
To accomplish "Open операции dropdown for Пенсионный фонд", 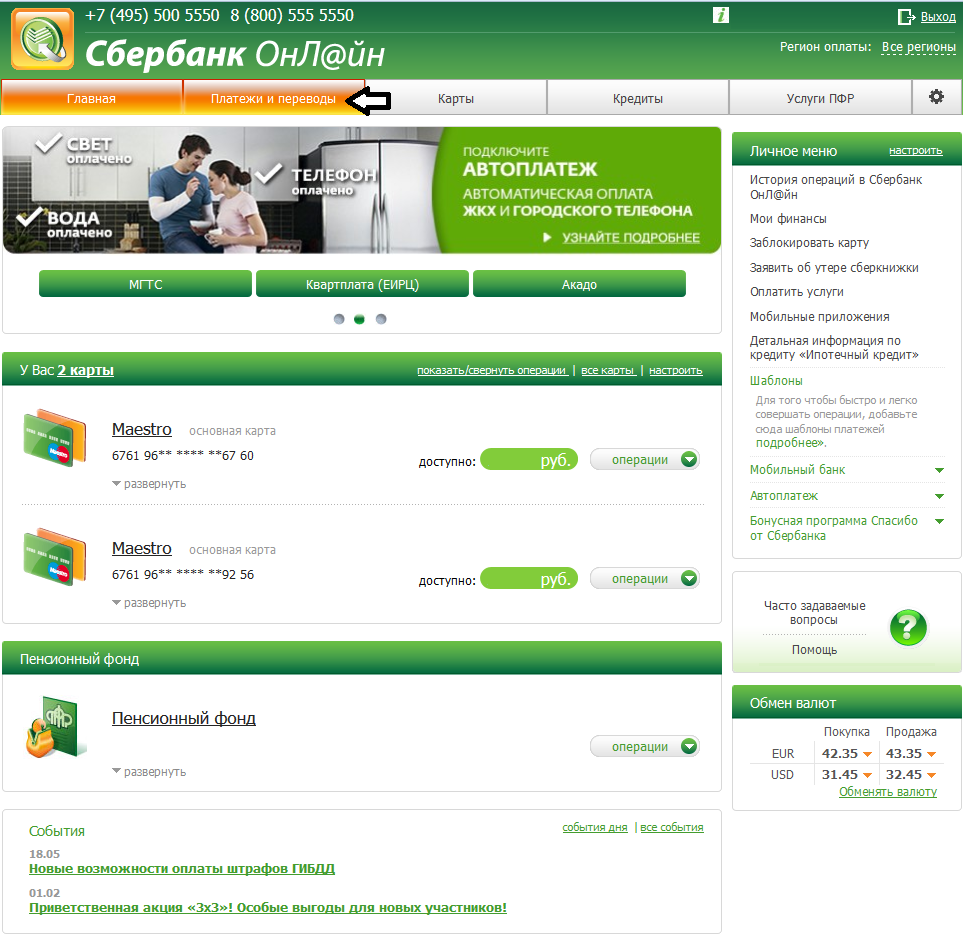I will coord(644,746).
